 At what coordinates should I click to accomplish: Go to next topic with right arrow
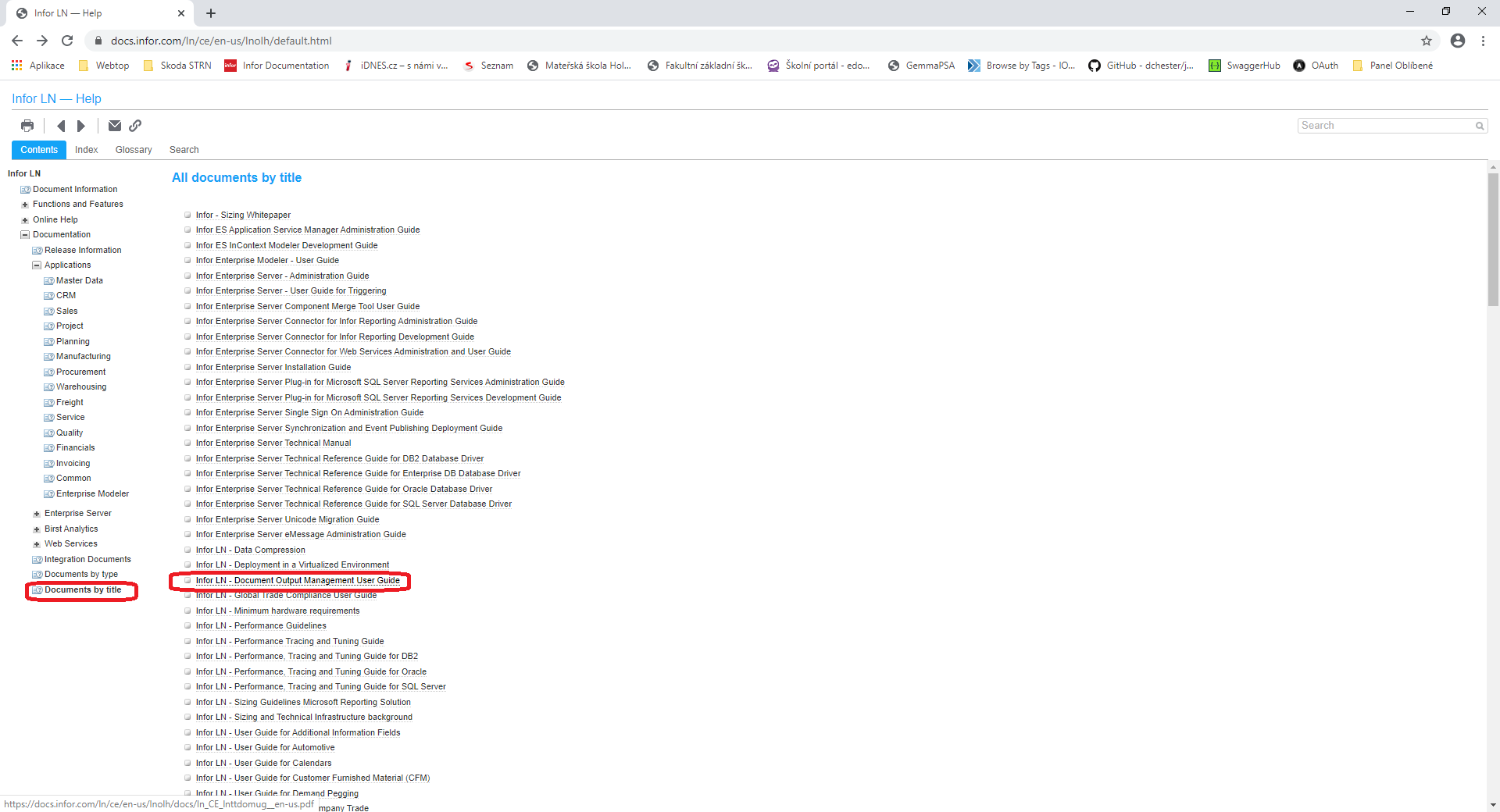coord(80,126)
